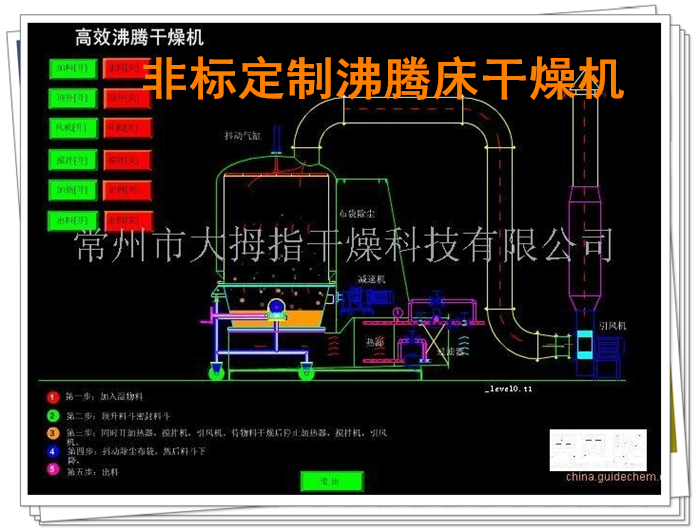700x530 pixels.
Task: Click the 抖动气缸 label
Action: 242,136
